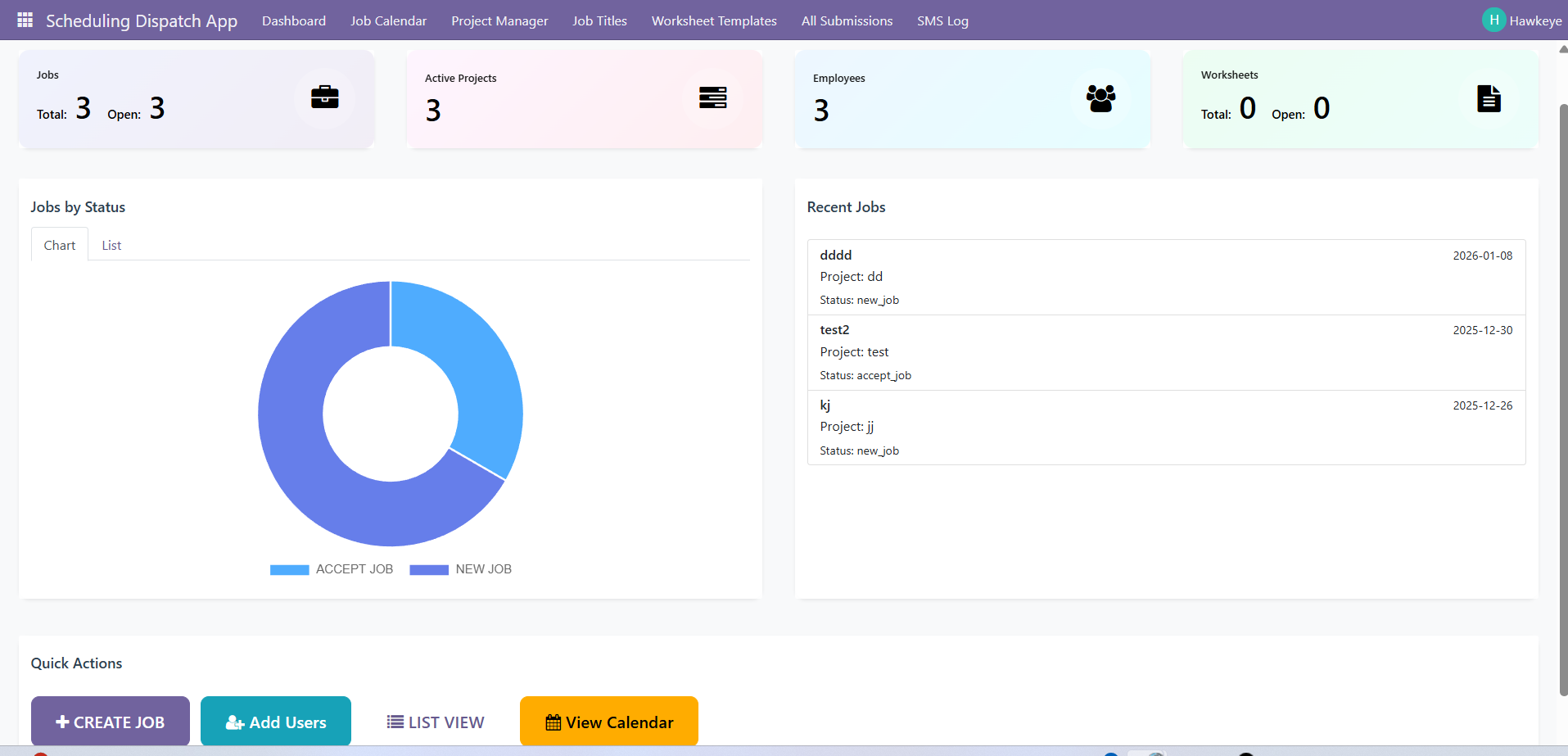Switch to the List tab in Jobs by Status

click(x=111, y=244)
